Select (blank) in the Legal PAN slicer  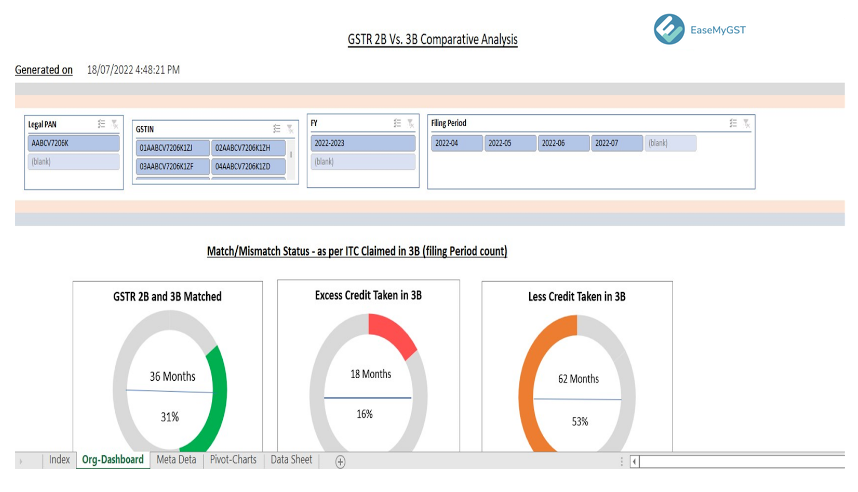(73, 161)
